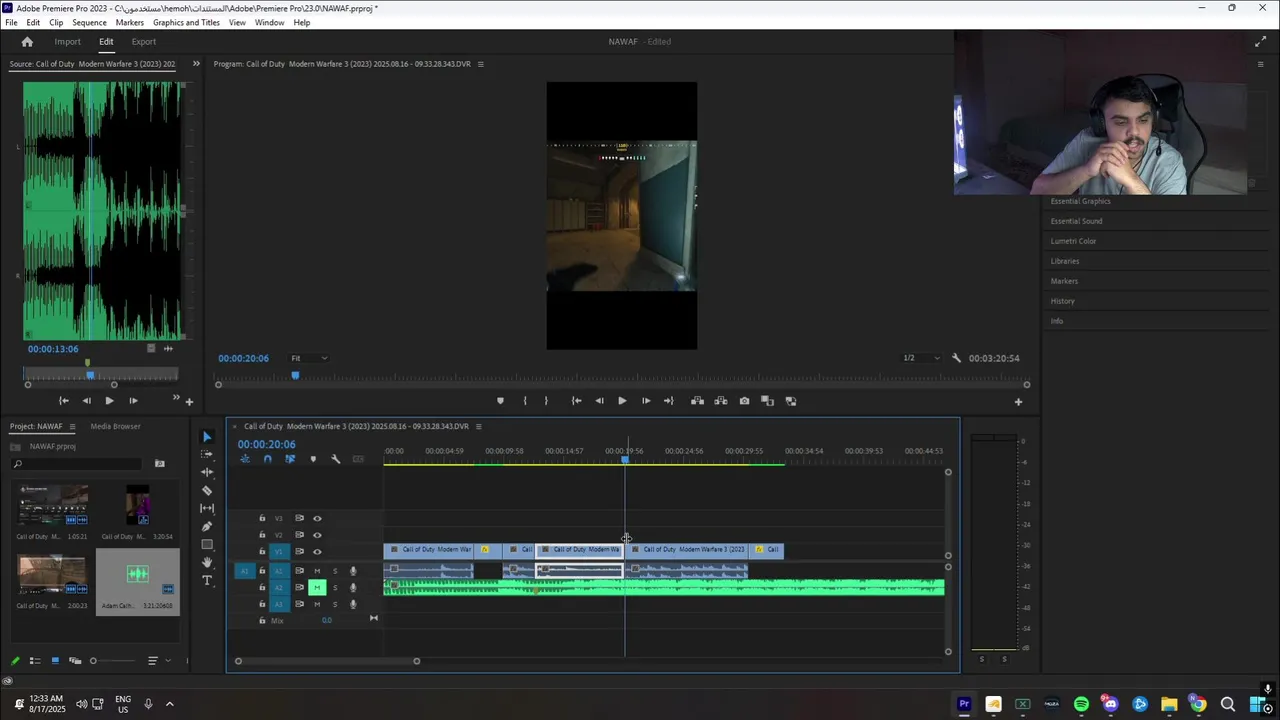This screenshot has height=720, width=1280.
Task: Click Mark In in Program monitor
Action: 525,401
